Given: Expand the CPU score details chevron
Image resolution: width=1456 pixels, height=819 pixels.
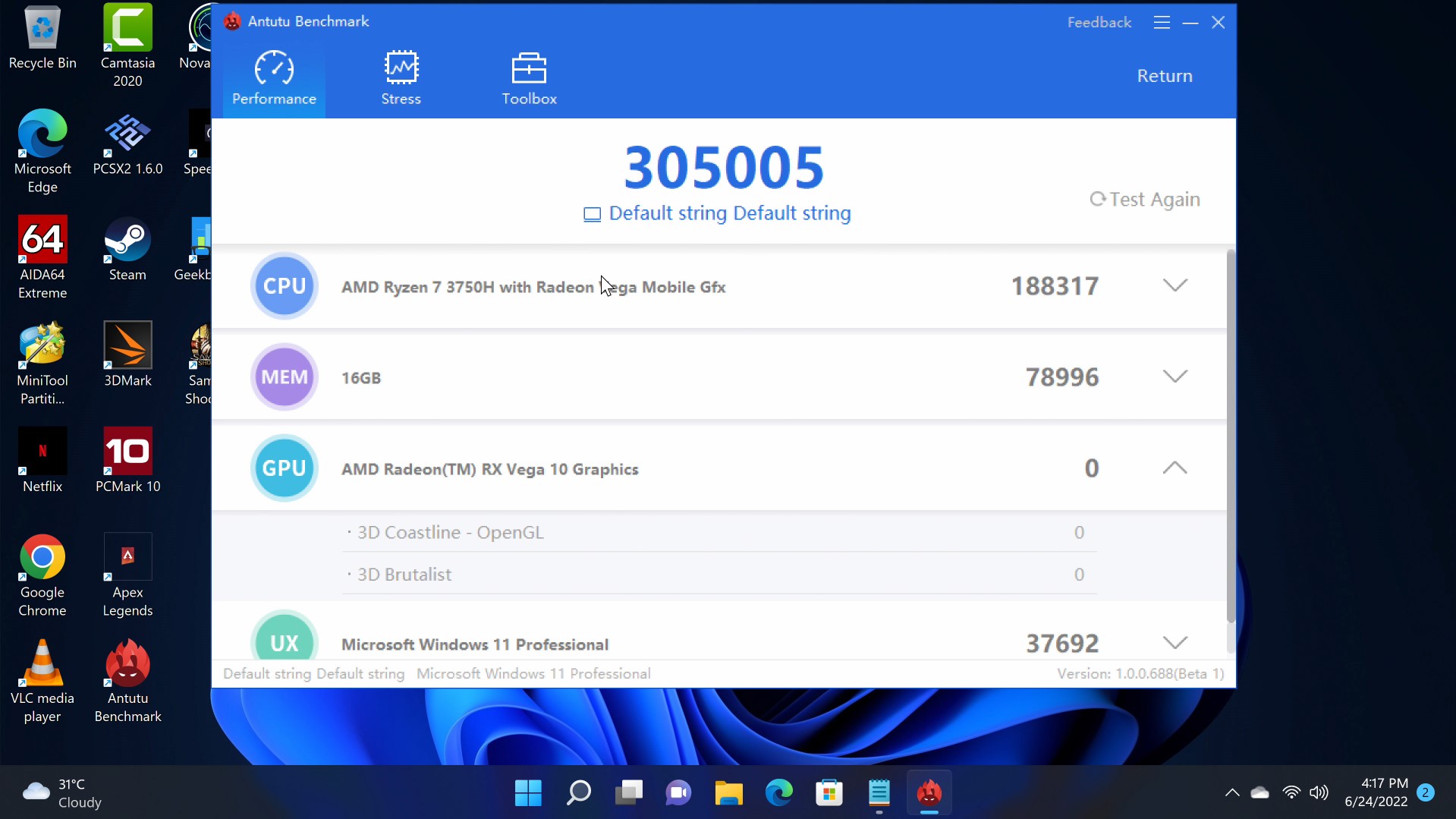Looking at the screenshot, I should click(x=1175, y=285).
